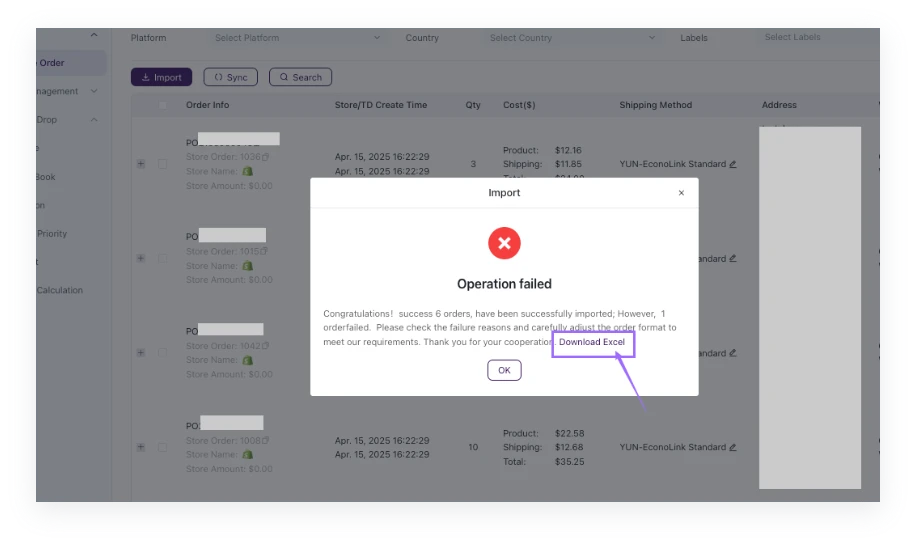The image size is (916, 546).
Task: Click Shopify icon on store order 1036
Action: [x=247, y=171]
